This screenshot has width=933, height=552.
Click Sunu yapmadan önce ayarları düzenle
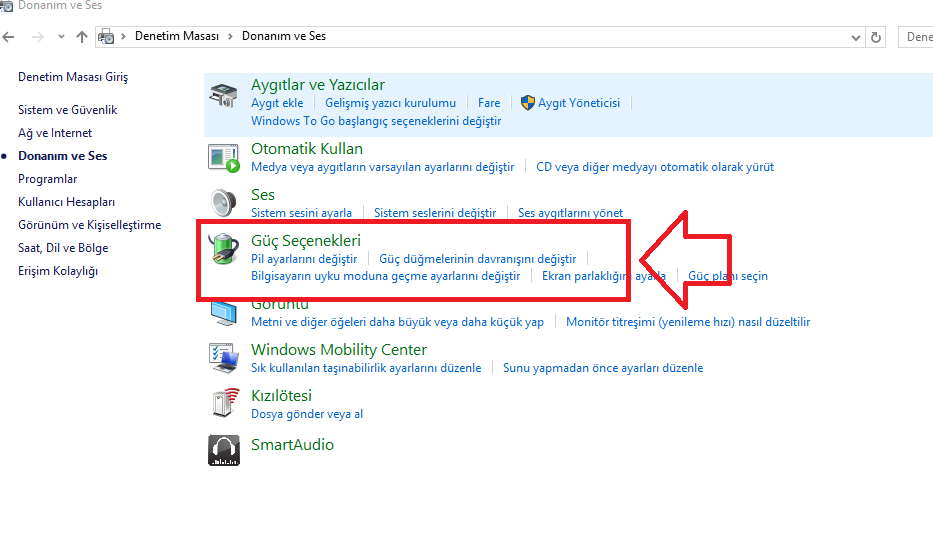click(x=603, y=368)
